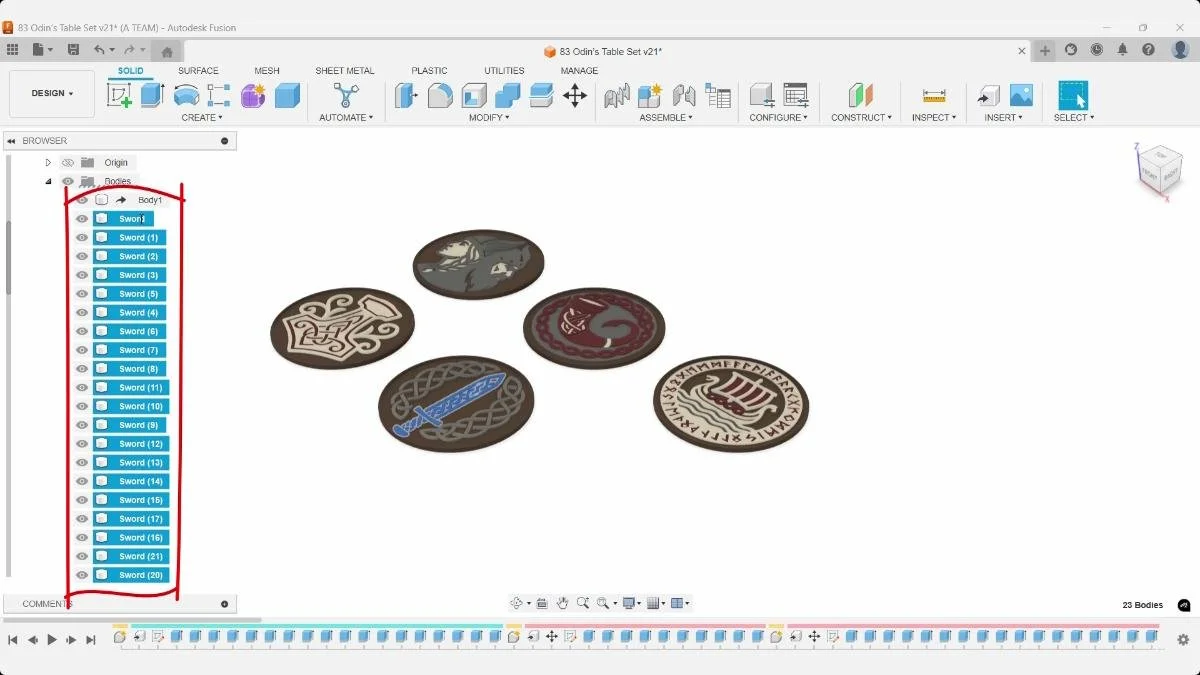Image resolution: width=1200 pixels, height=675 pixels.
Task: Toggle eye icon for Sword (12)
Action: (x=82, y=444)
